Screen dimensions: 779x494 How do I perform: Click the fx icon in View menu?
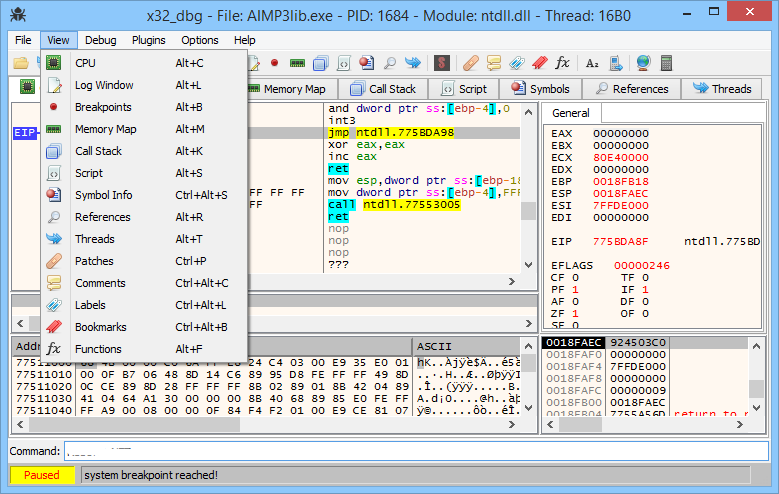coord(54,349)
